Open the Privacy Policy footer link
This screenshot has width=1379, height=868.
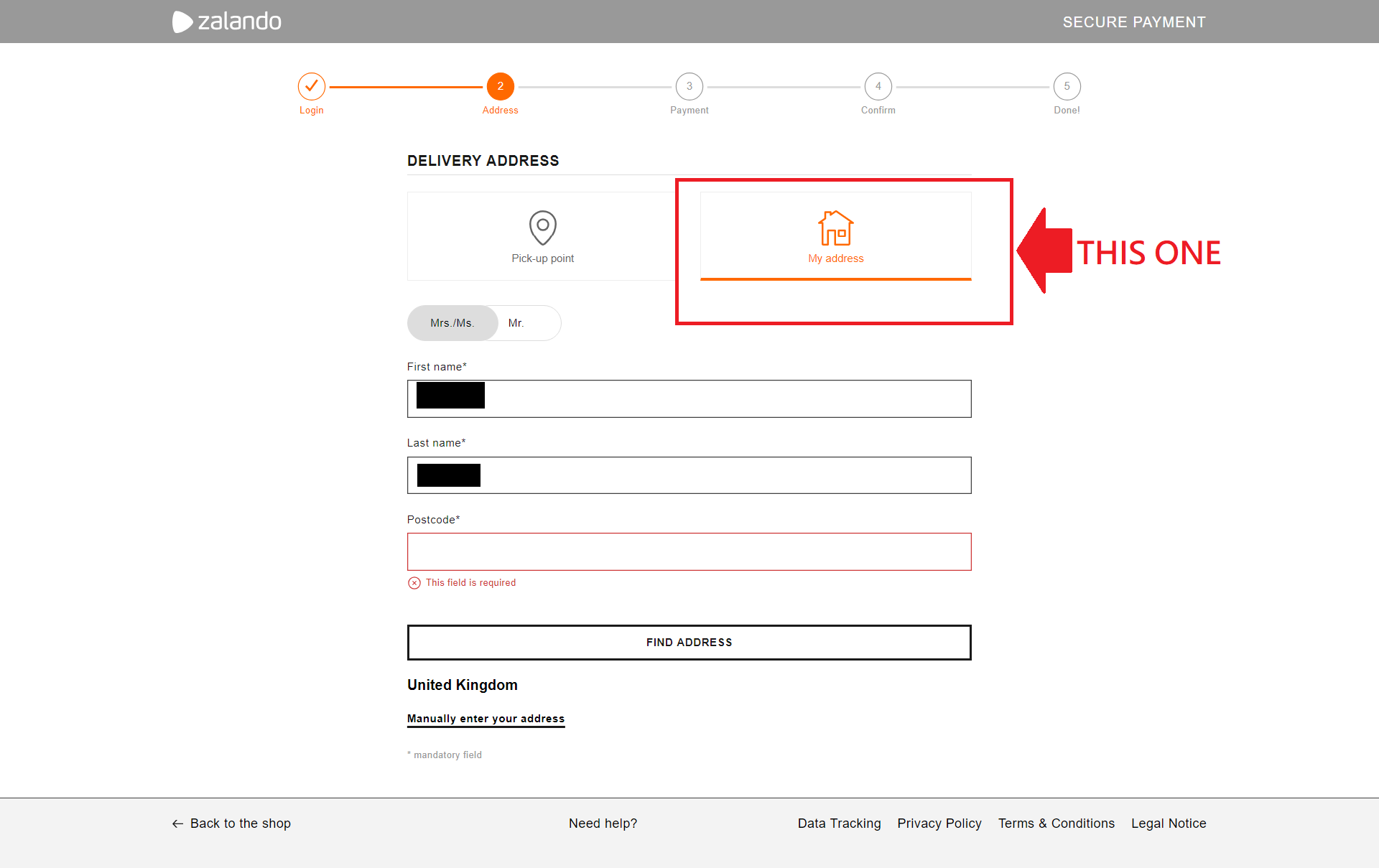[x=939, y=823]
